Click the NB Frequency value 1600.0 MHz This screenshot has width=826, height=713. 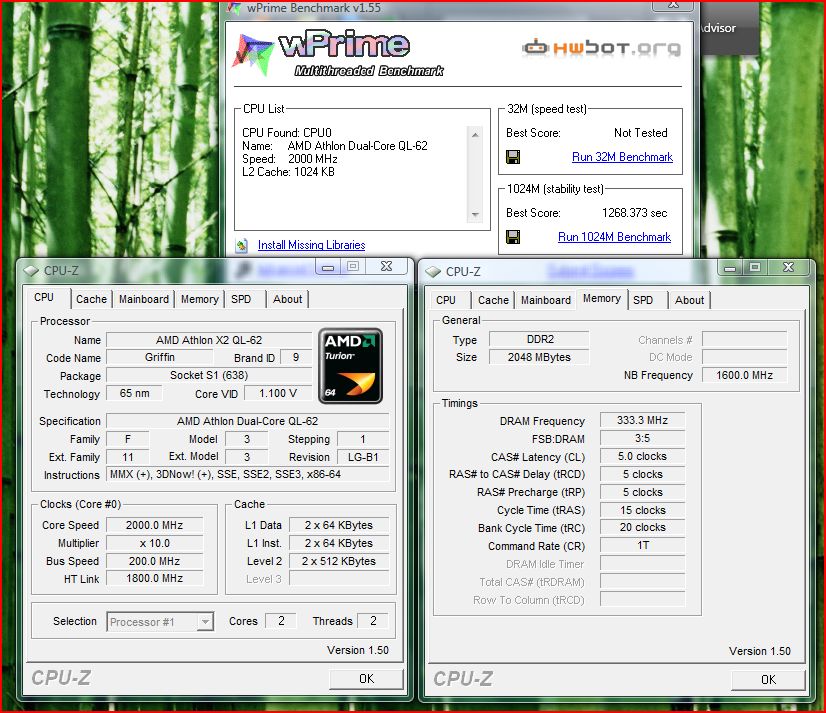[x=744, y=375]
